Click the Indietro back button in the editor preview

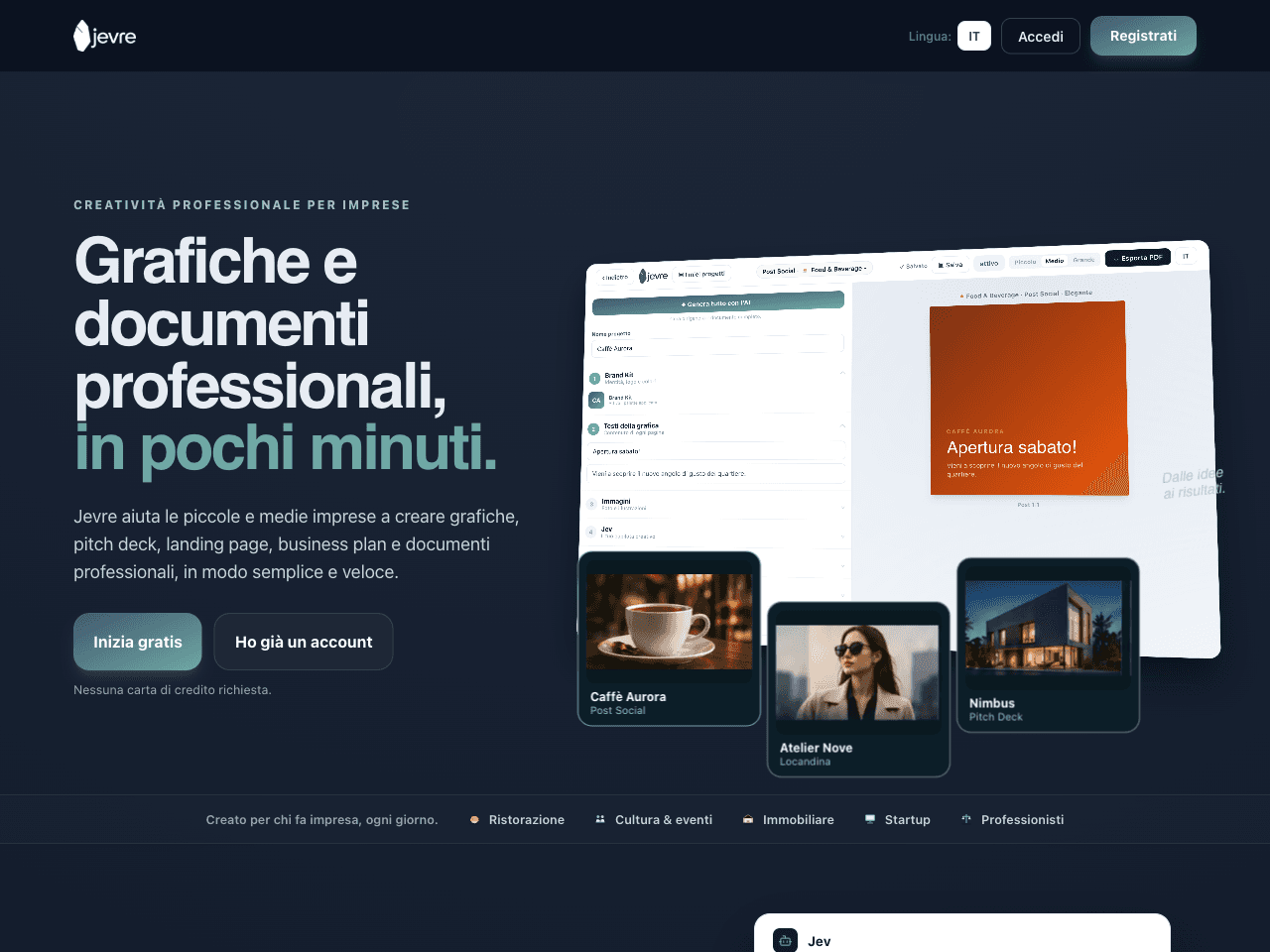pos(615,277)
